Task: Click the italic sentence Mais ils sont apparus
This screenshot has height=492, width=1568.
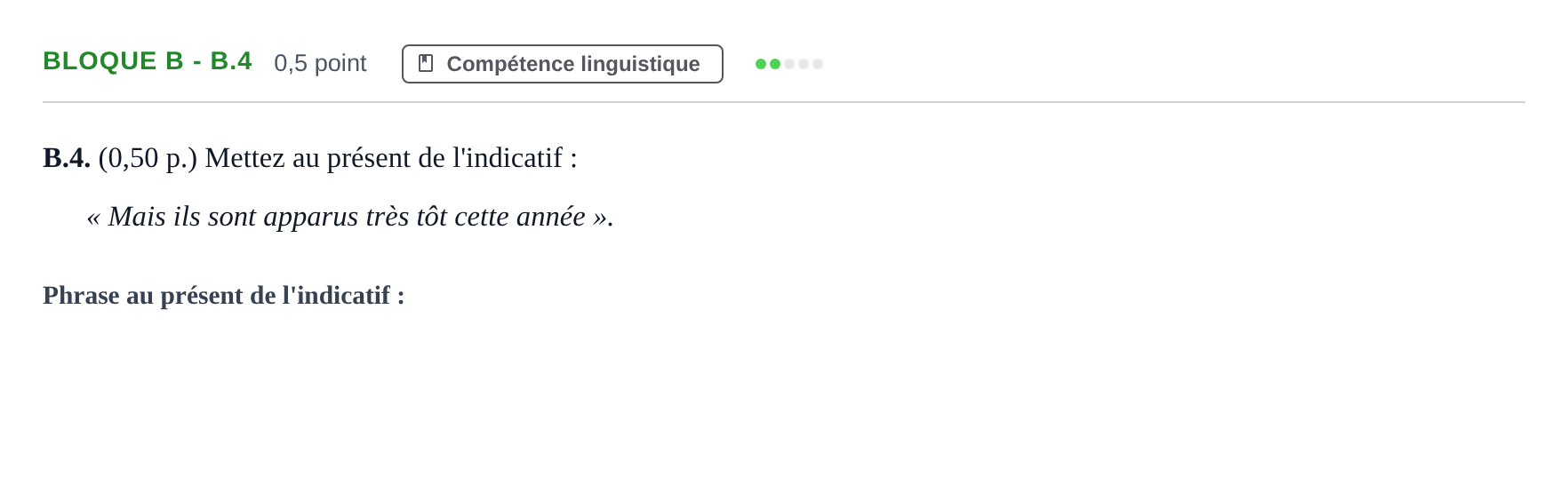Action: point(350,217)
